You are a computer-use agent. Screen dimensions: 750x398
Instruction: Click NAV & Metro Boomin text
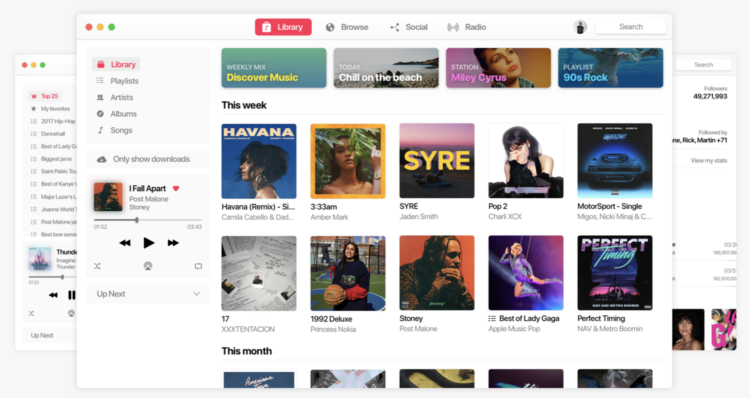(610, 329)
